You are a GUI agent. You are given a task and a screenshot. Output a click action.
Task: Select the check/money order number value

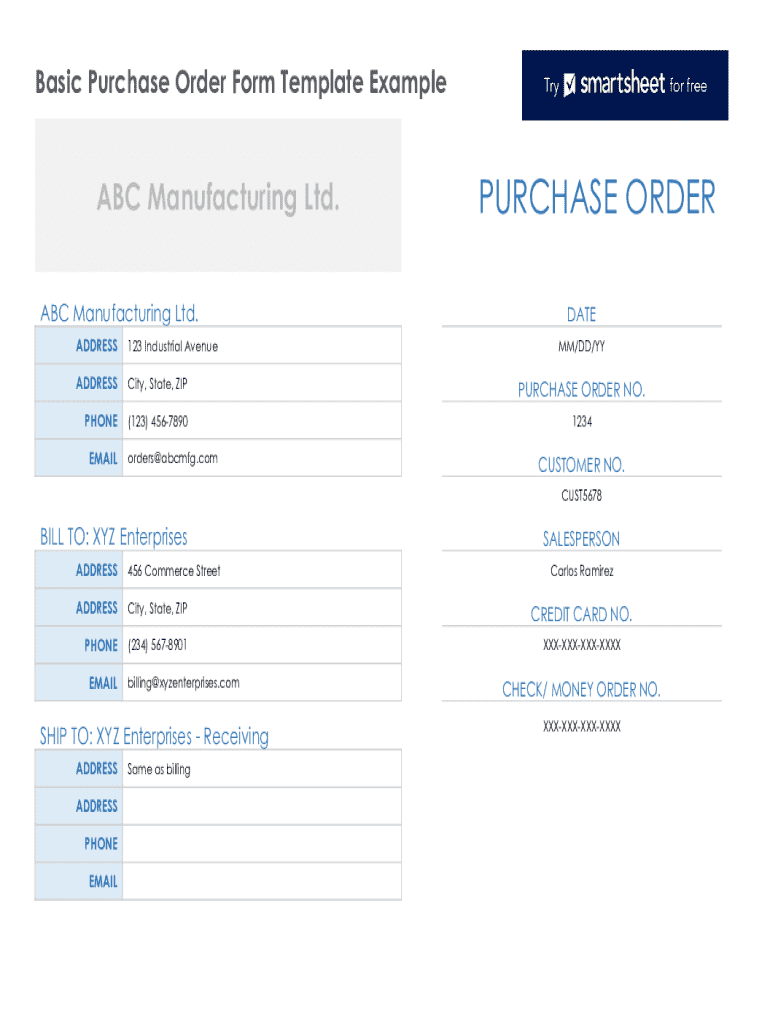(x=581, y=726)
